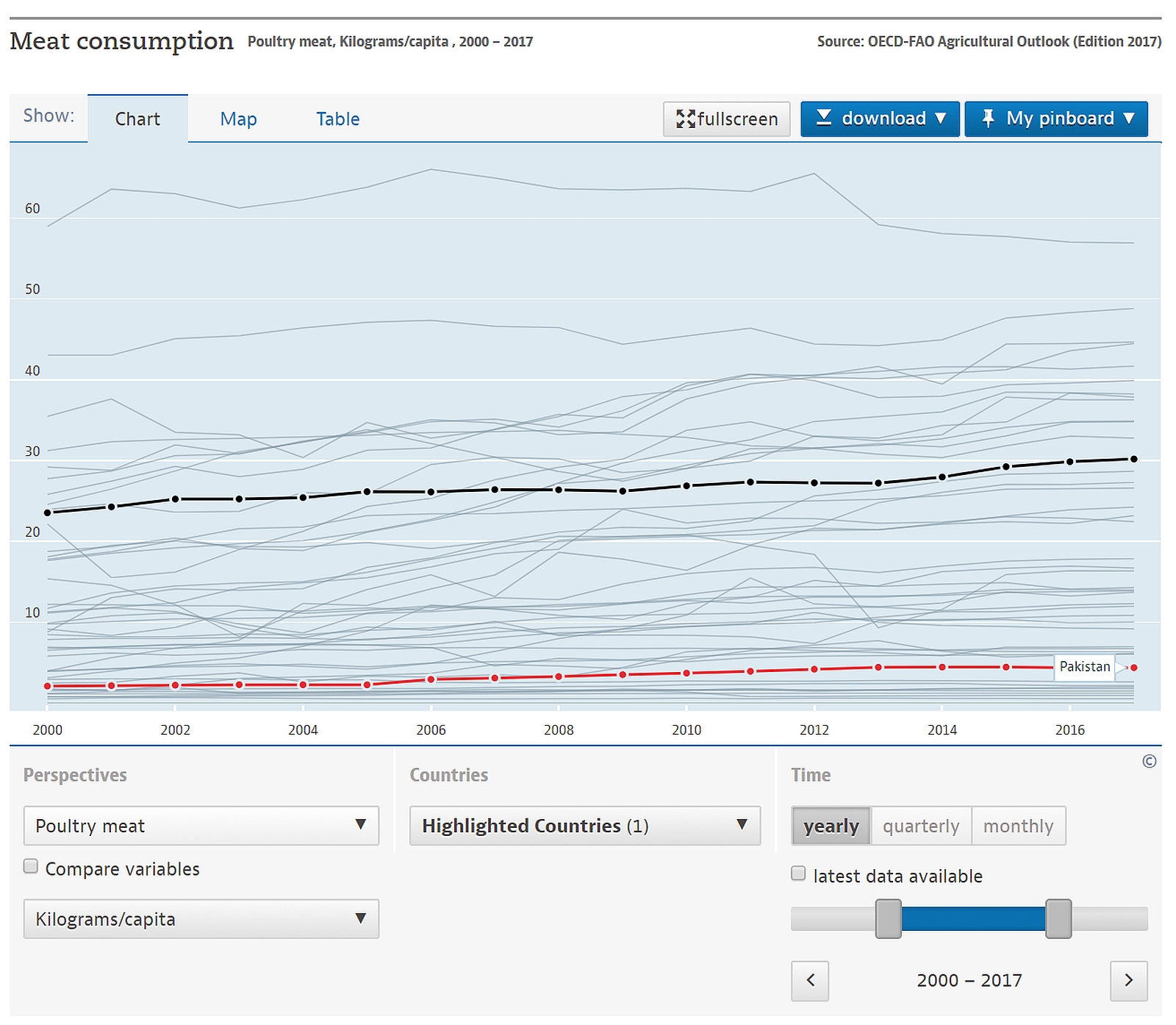Click the copyright symbol icon
Viewport: 1176px width, 1025px height.
click(x=1150, y=762)
